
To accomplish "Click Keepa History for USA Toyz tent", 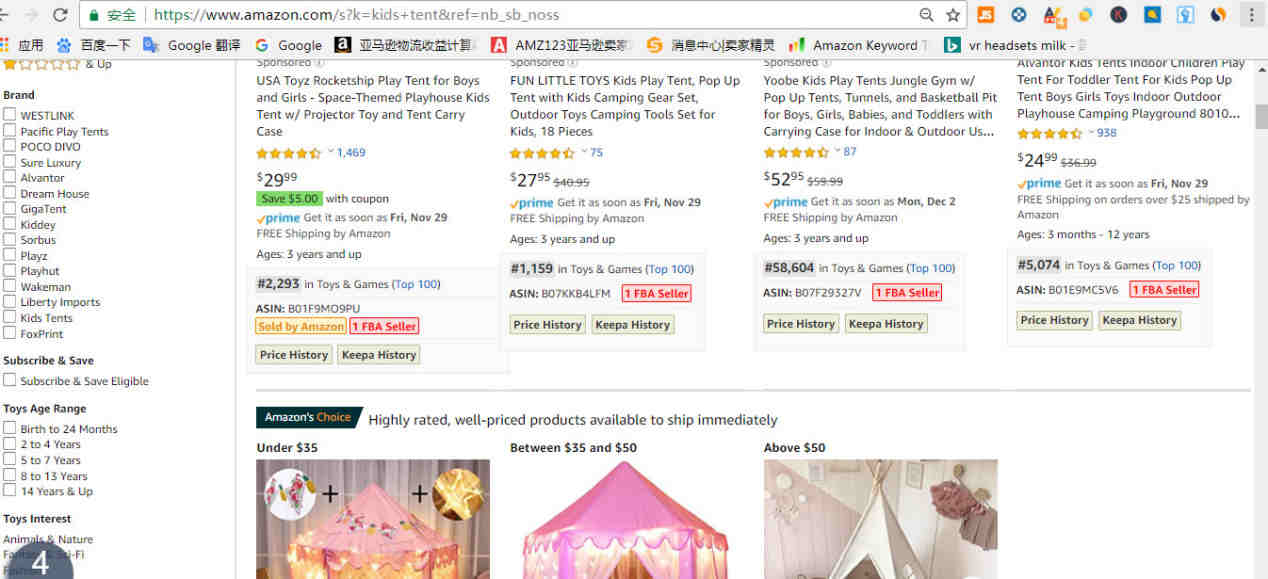I will (x=378, y=355).
